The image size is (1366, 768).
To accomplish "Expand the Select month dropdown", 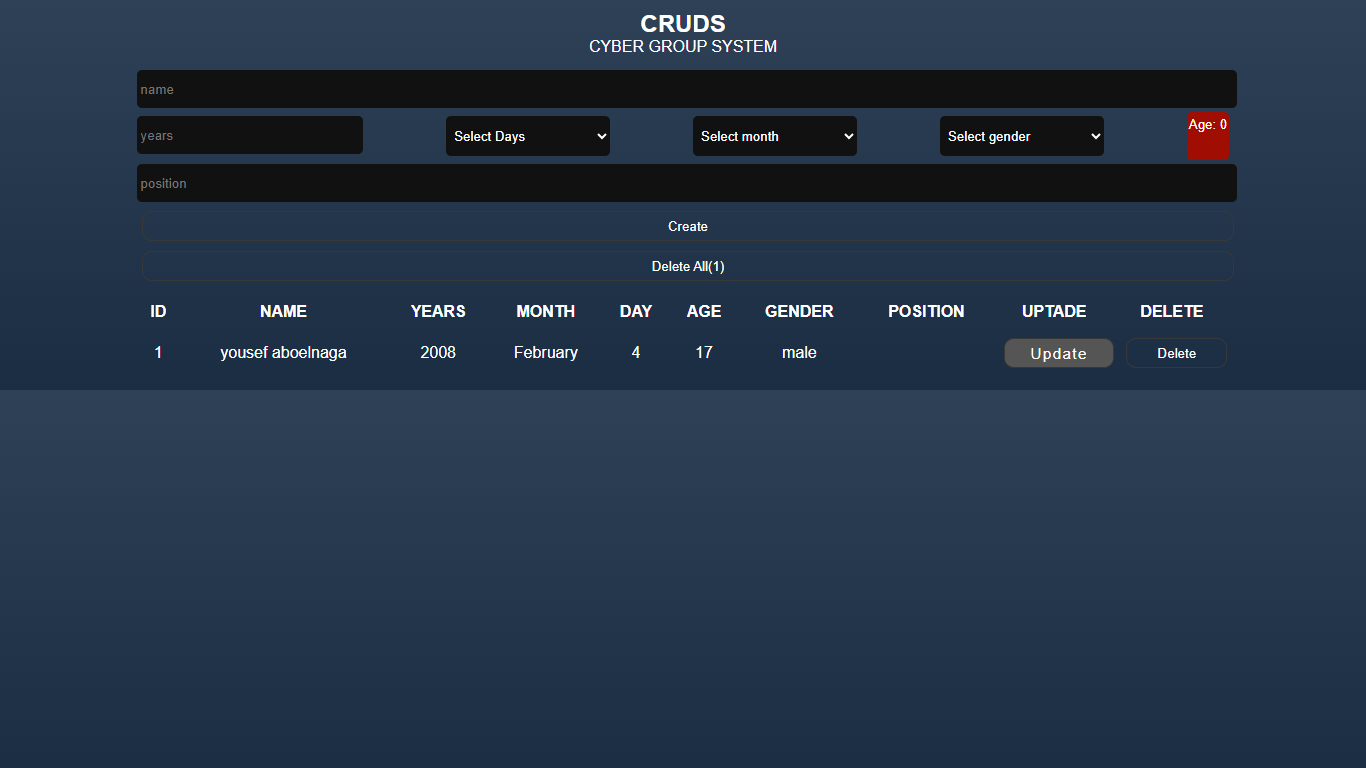I will coord(775,136).
